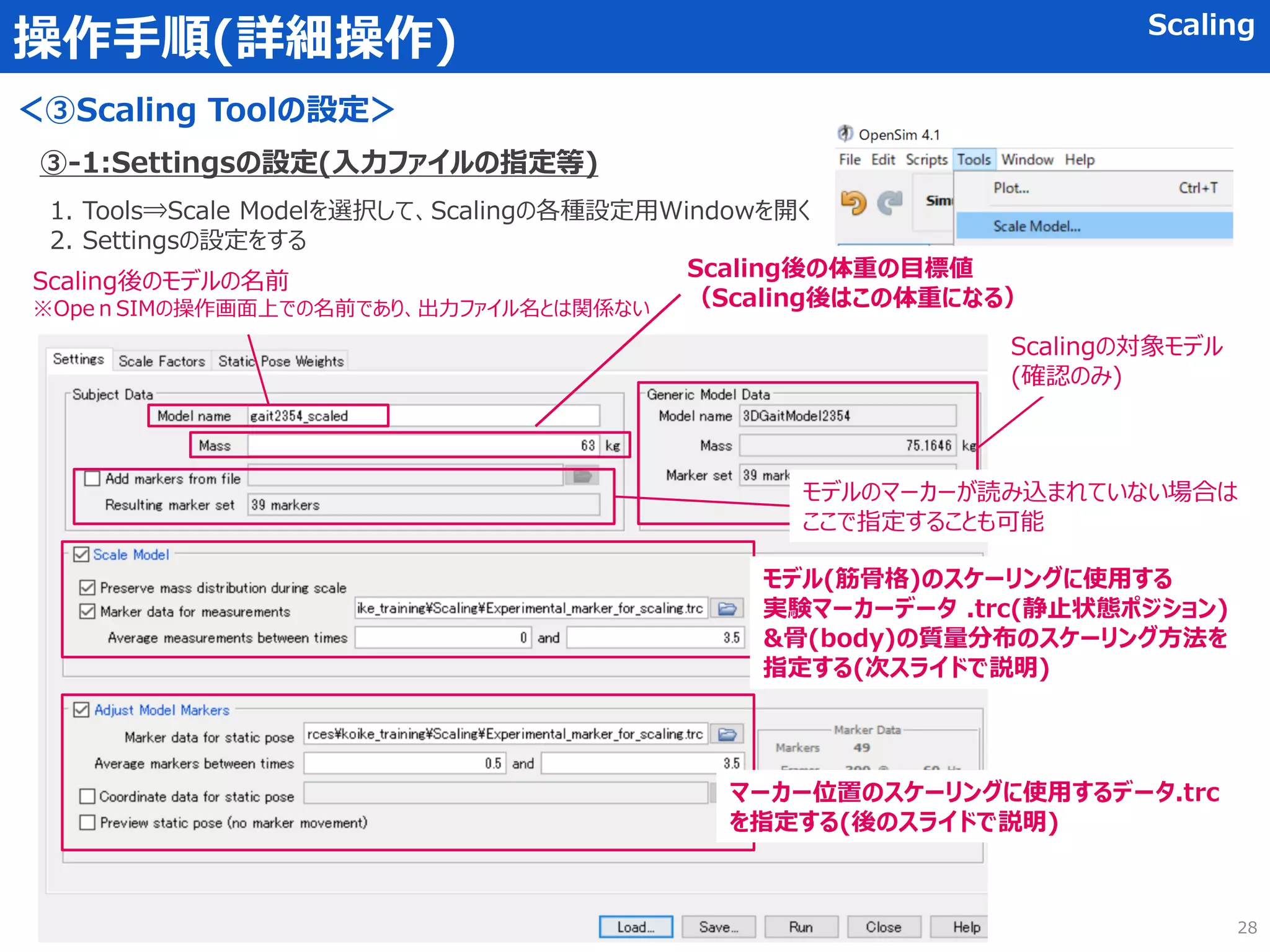Browse for Marker data for static pose file
This screenshot has height=952, width=1270.
(727, 734)
